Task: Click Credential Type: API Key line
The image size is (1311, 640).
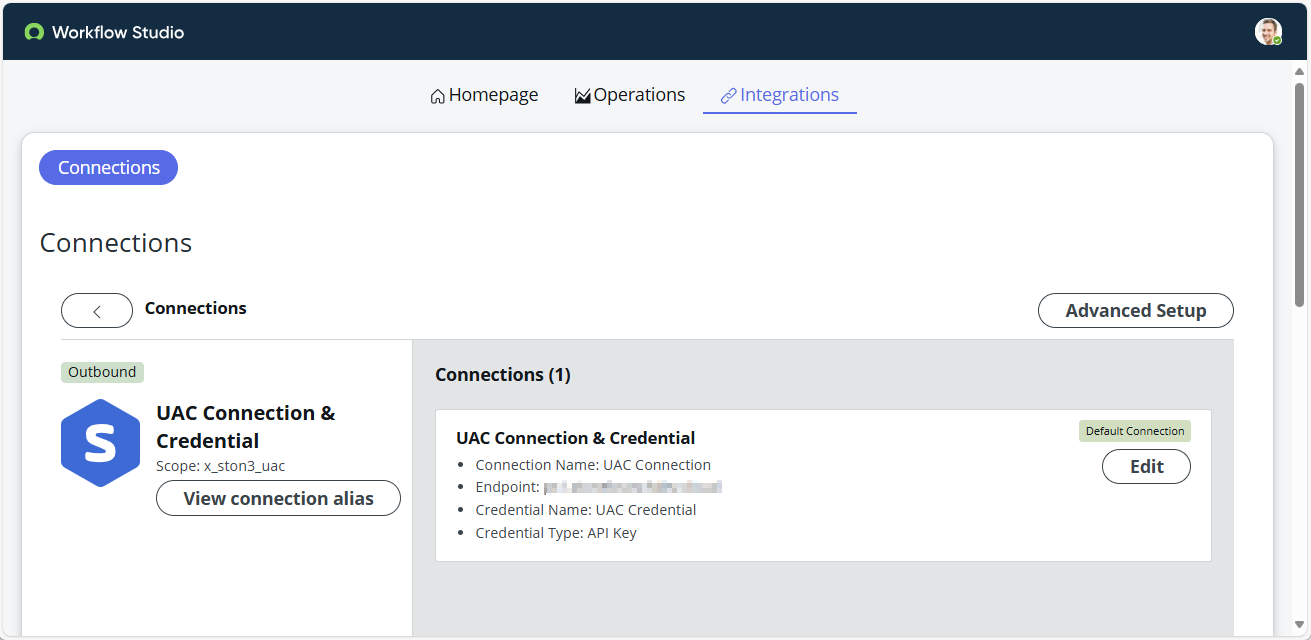Action: tap(556, 533)
